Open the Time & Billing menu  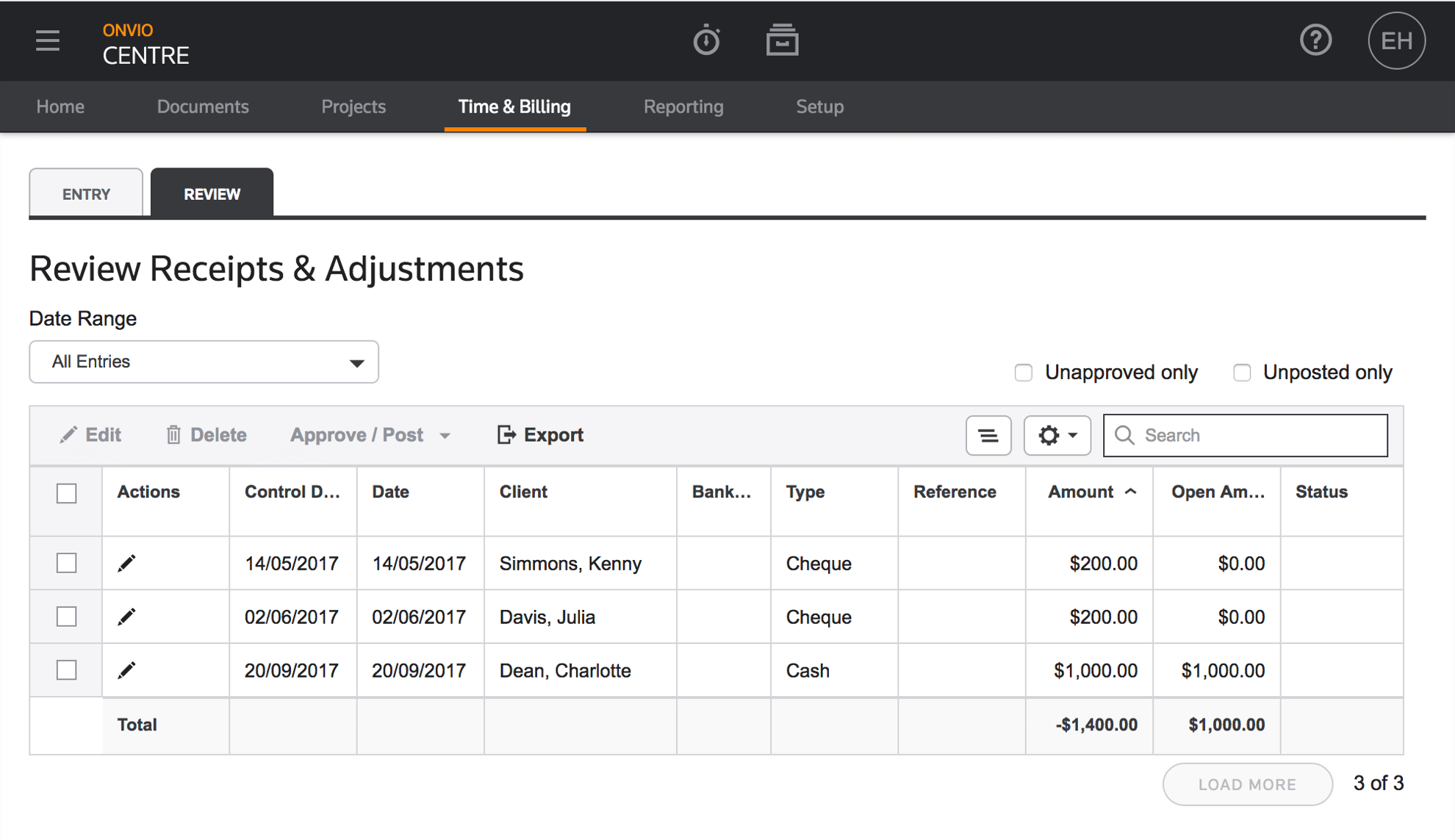coord(514,107)
